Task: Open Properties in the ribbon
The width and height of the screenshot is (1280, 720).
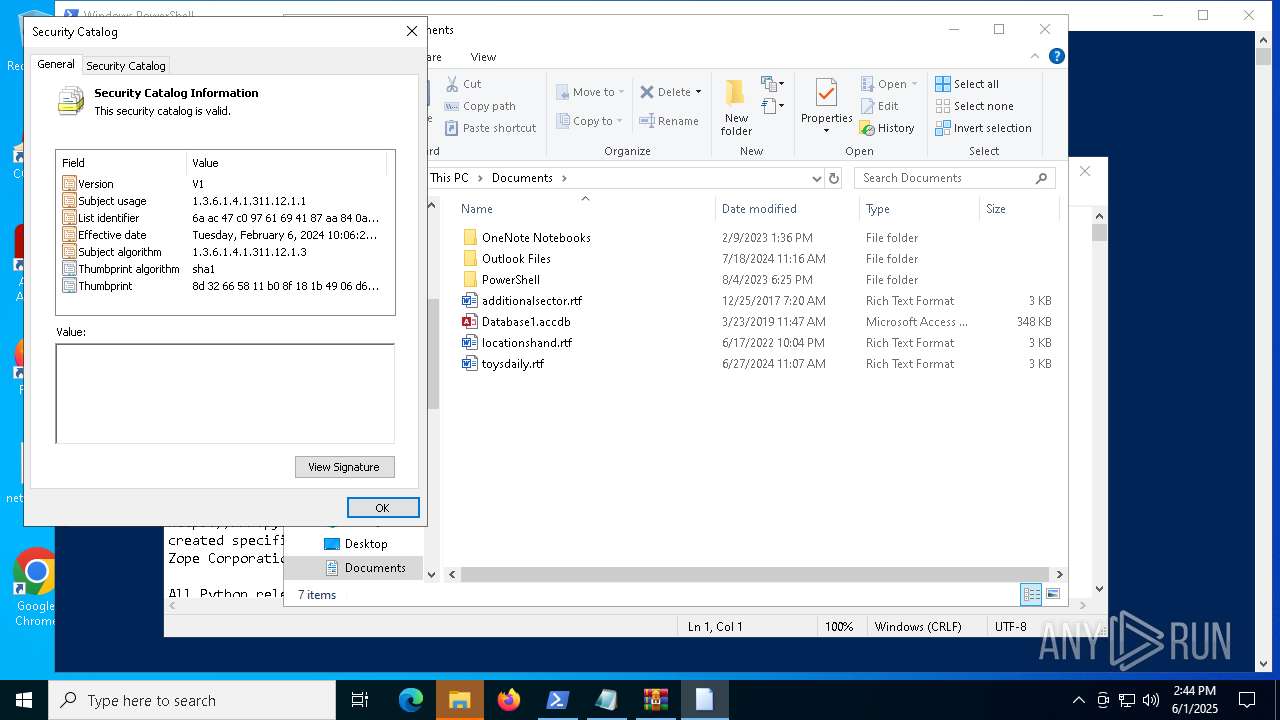Action: (826, 105)
